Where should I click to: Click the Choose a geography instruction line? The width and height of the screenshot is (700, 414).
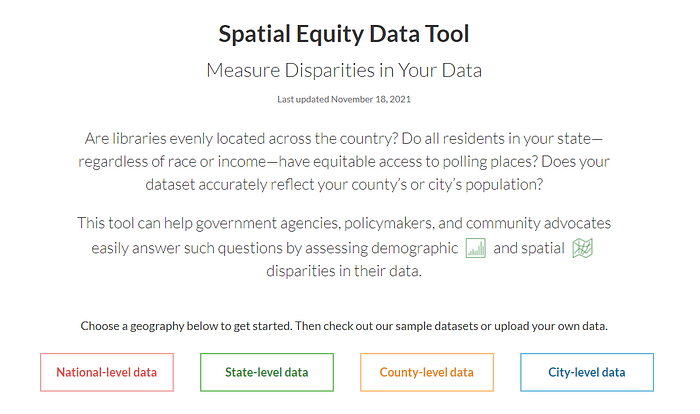[x=344, y=326]
